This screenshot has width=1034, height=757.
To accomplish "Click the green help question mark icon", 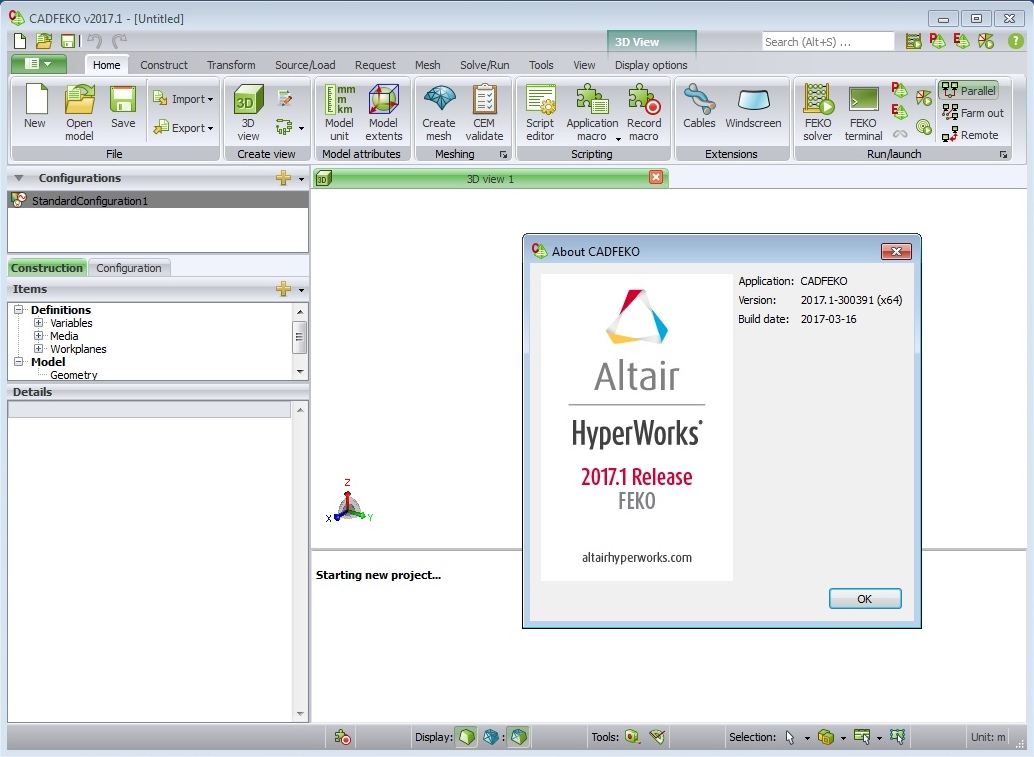I will pyautogui.click(x=1016, y=41).
